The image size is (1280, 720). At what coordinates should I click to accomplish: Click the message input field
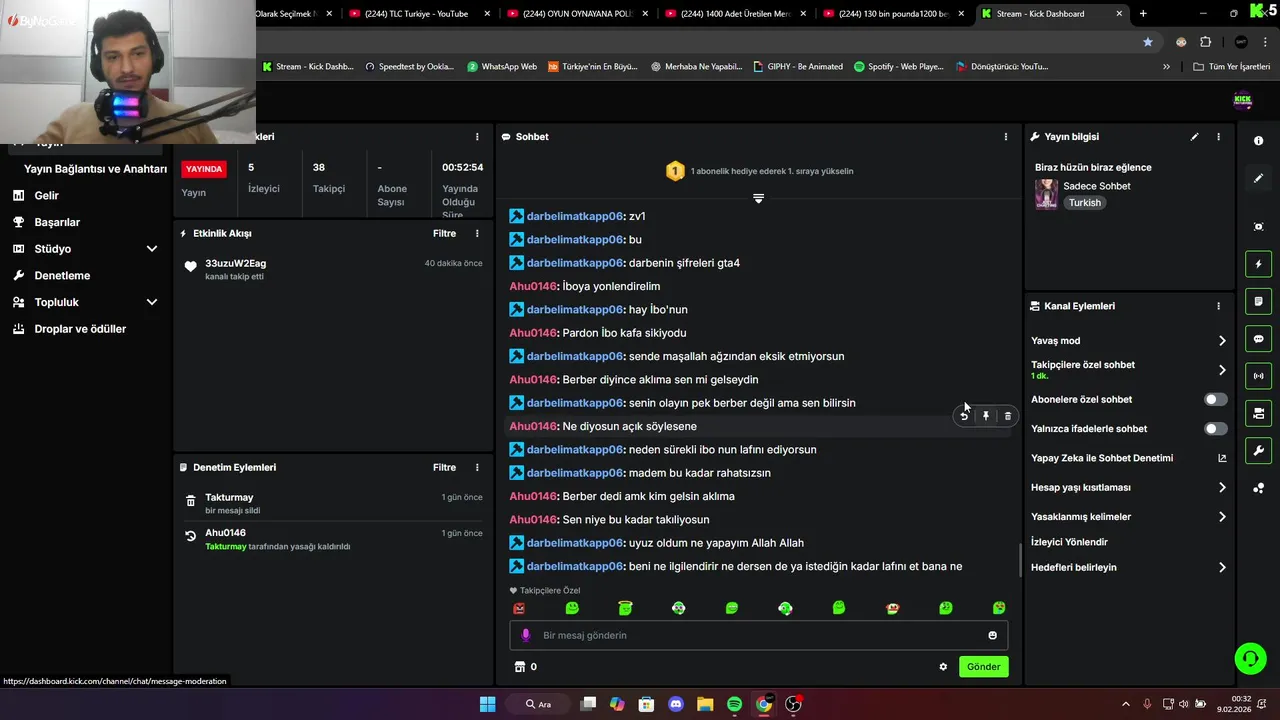tap(758, 635)
